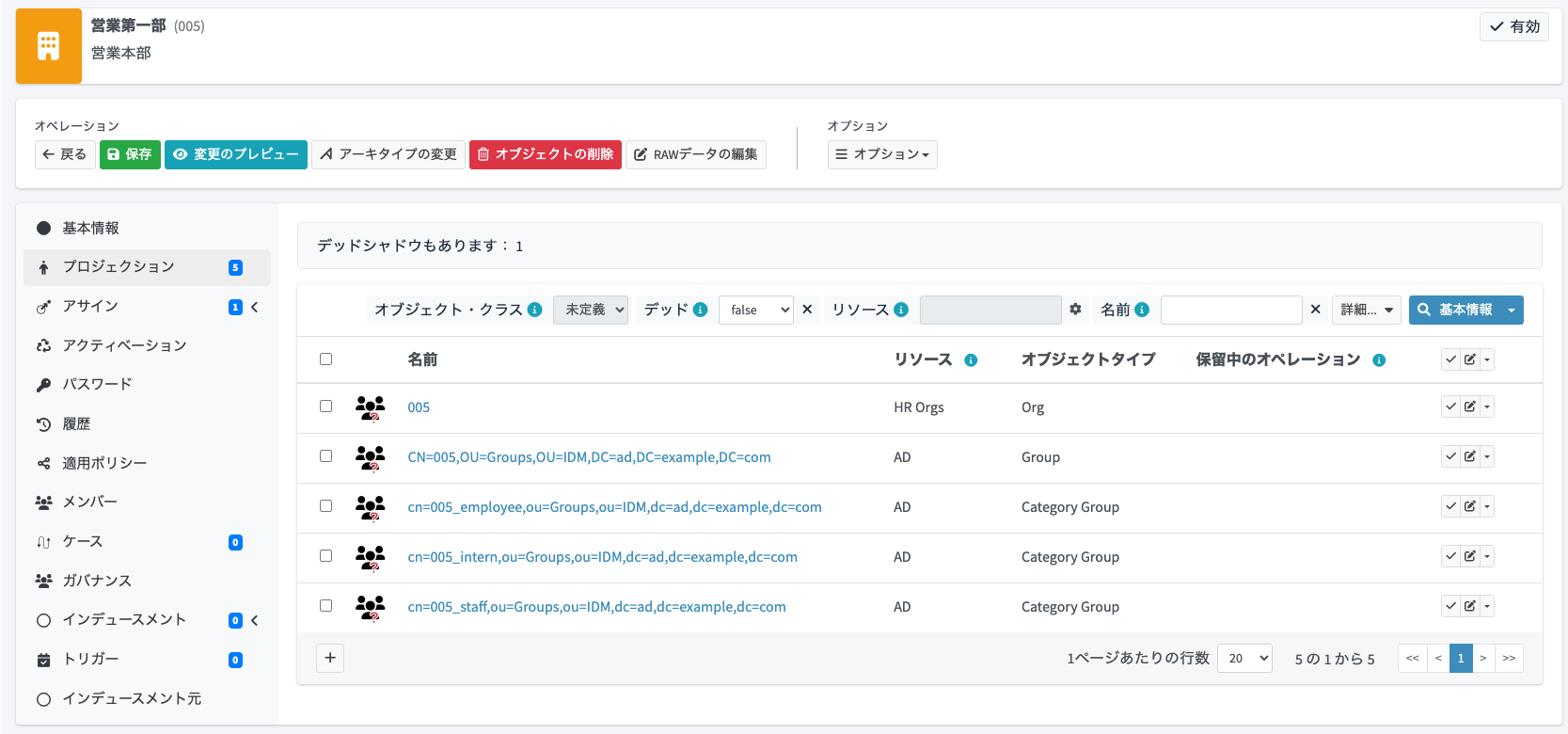Open メンバー side menu item
Image resolution: width=1568 pixels, height=734 pixels.
coord(147,502)
